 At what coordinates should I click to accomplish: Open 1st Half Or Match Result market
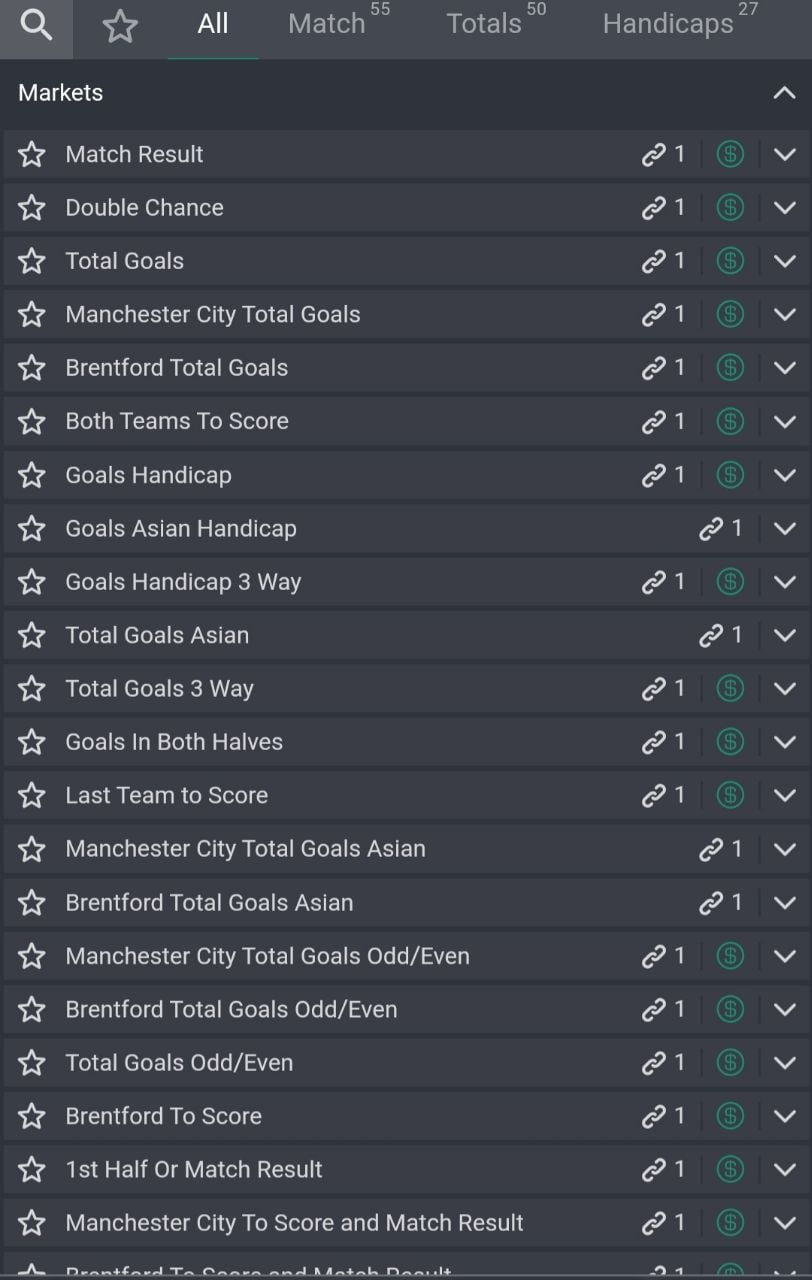pyautogui.click(x=194, y=1169)
